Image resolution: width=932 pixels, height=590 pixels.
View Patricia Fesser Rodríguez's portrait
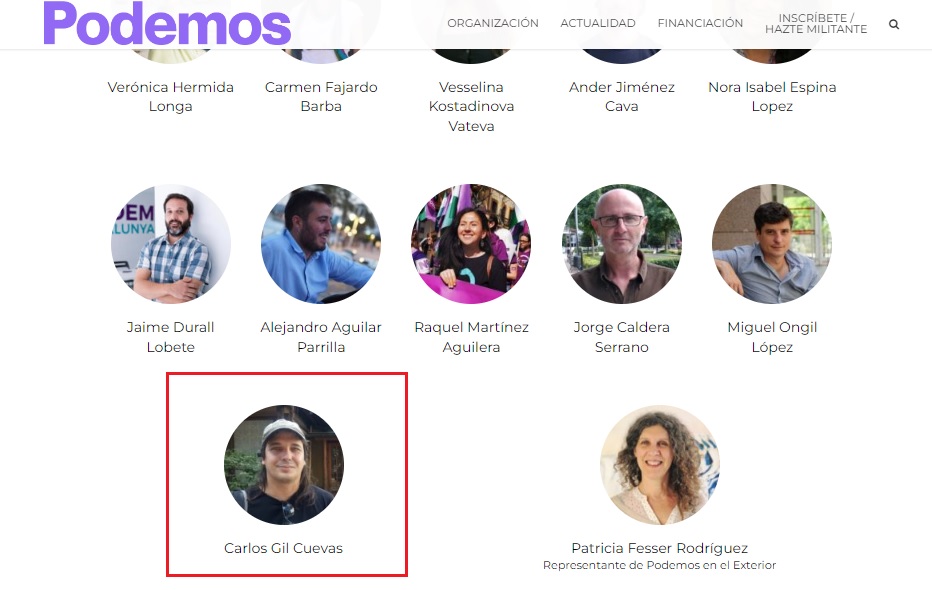point(660,465)
